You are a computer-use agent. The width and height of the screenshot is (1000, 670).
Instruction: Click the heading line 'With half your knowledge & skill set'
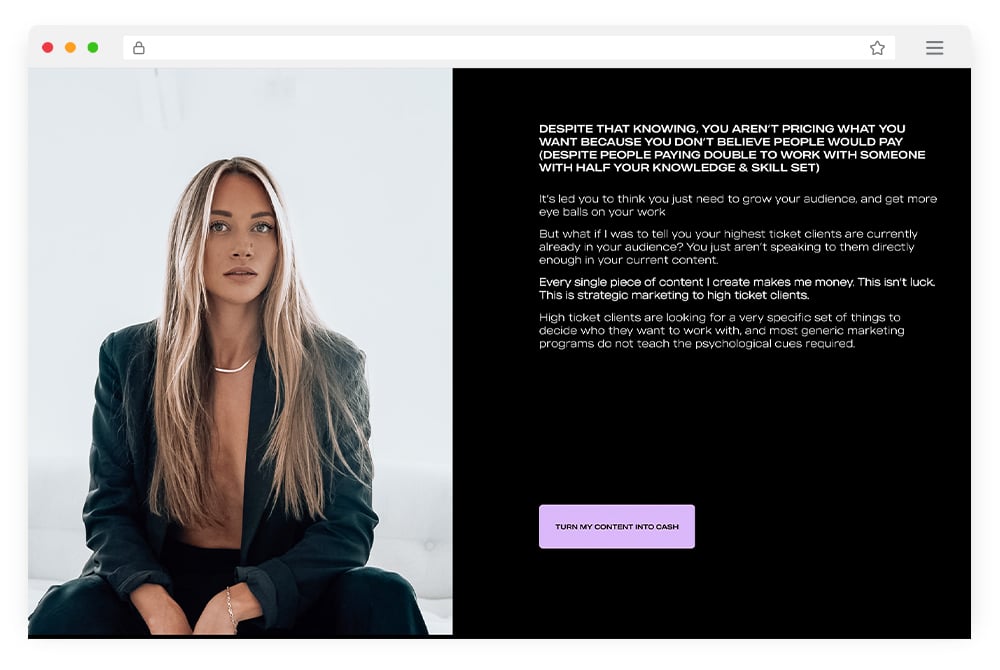click(x=679, y=168)
